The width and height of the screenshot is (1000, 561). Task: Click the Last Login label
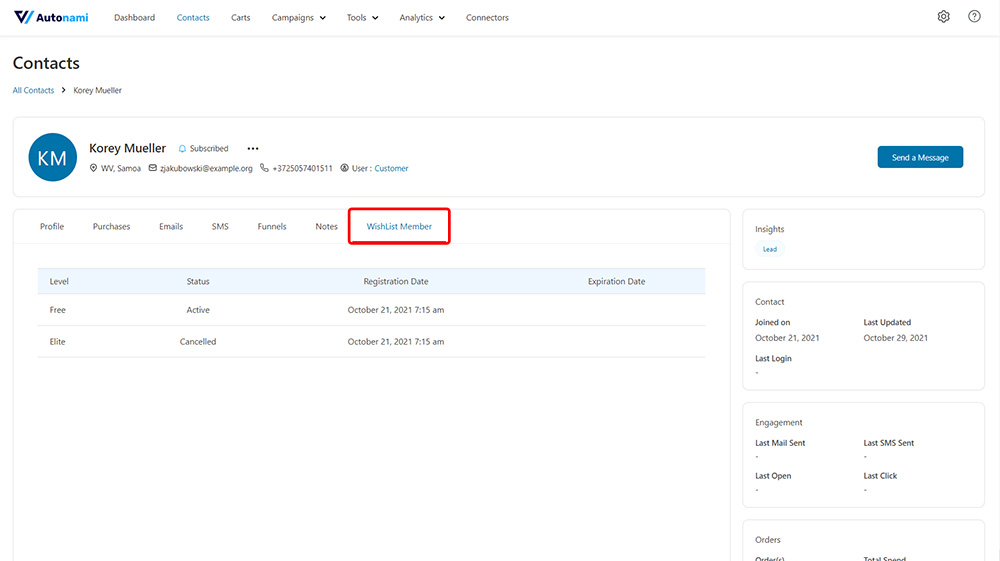click(773, 358)
